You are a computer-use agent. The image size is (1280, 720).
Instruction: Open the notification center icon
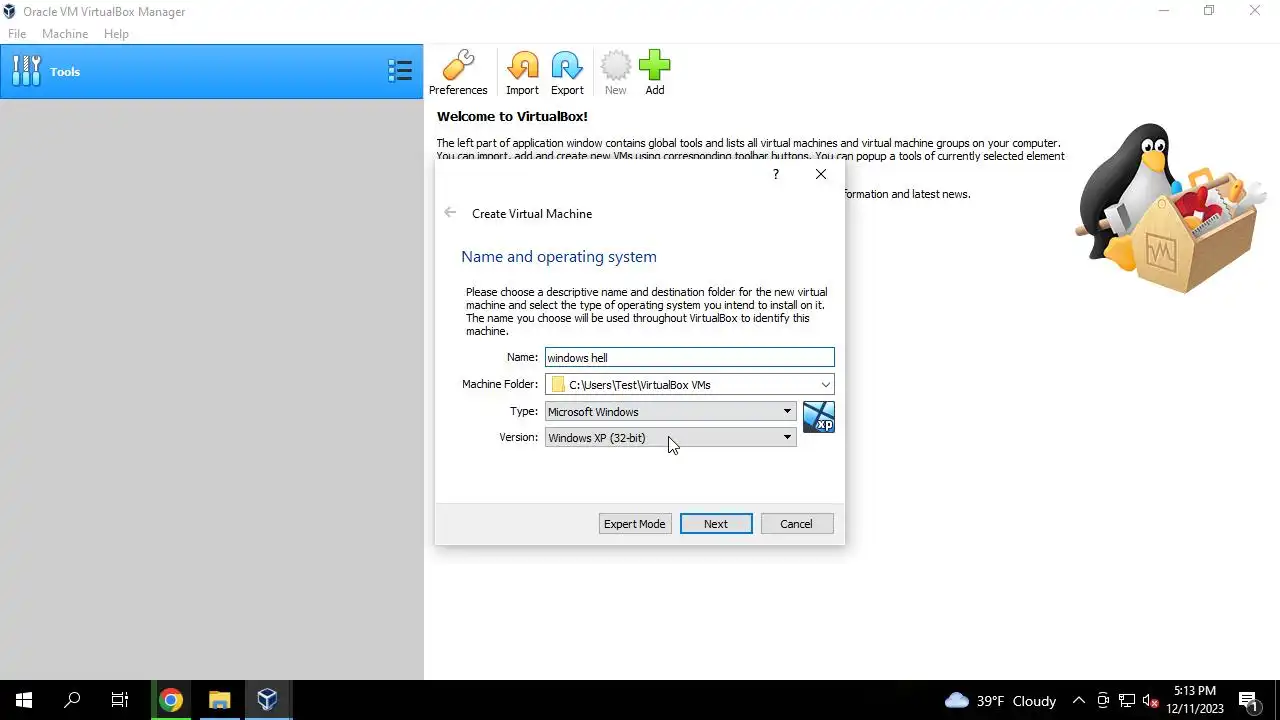[x=1248, y=700]
